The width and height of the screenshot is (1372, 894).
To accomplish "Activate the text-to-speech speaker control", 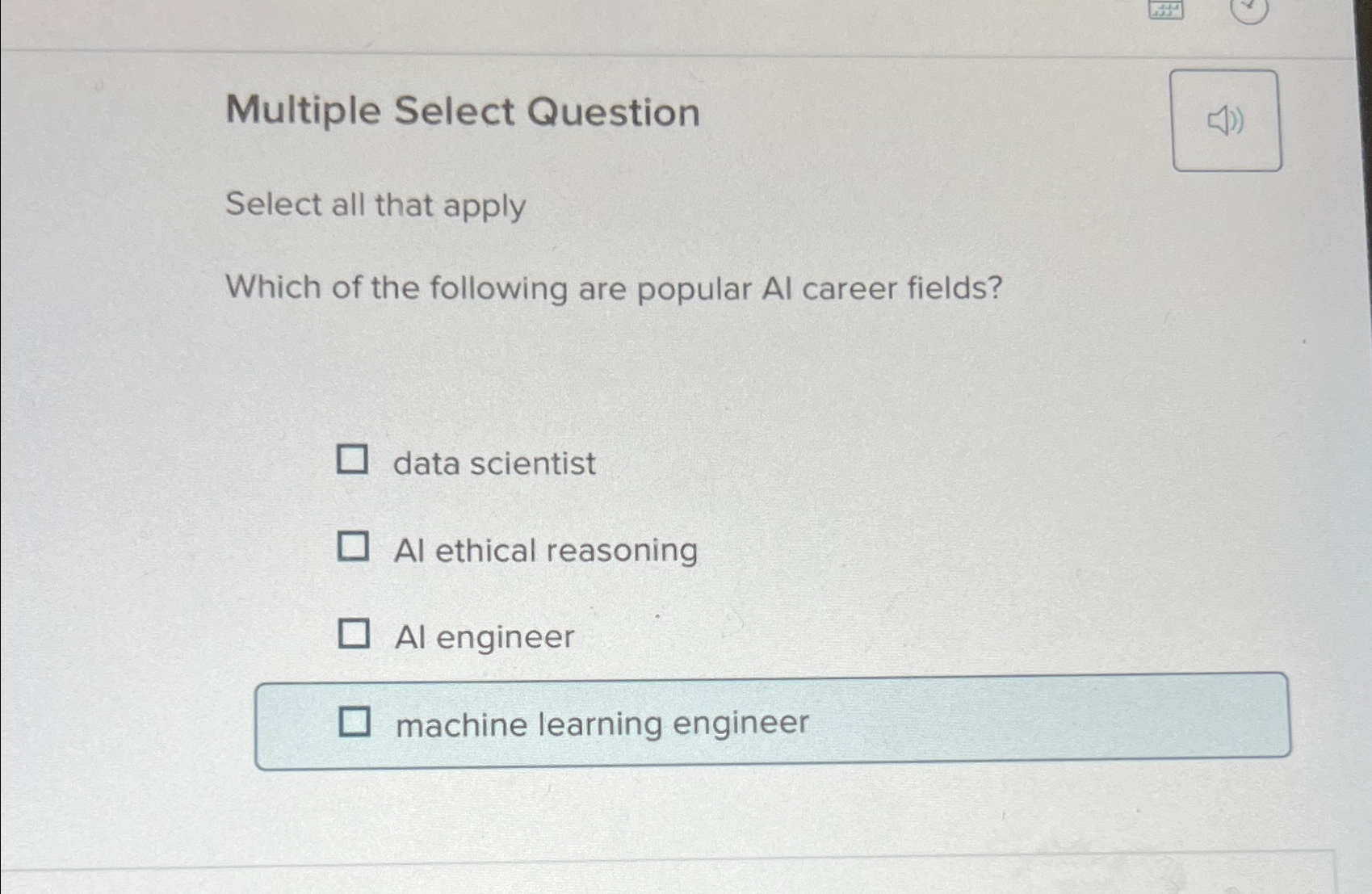I will pyautogui.click(x=1225, y=121).
